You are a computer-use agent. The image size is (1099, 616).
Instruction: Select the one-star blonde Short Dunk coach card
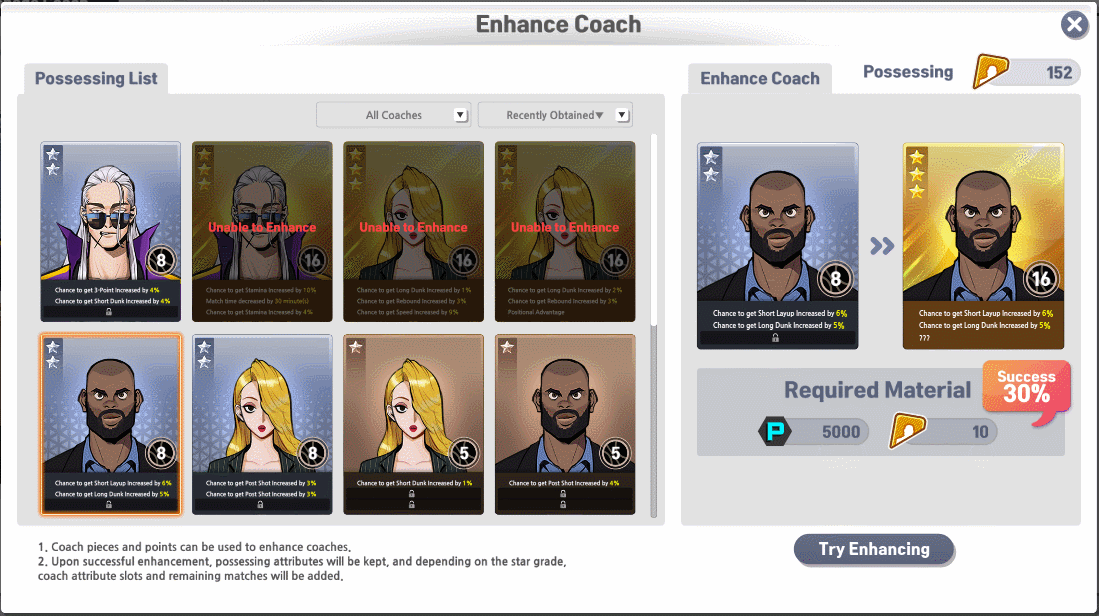pos(414,425)
